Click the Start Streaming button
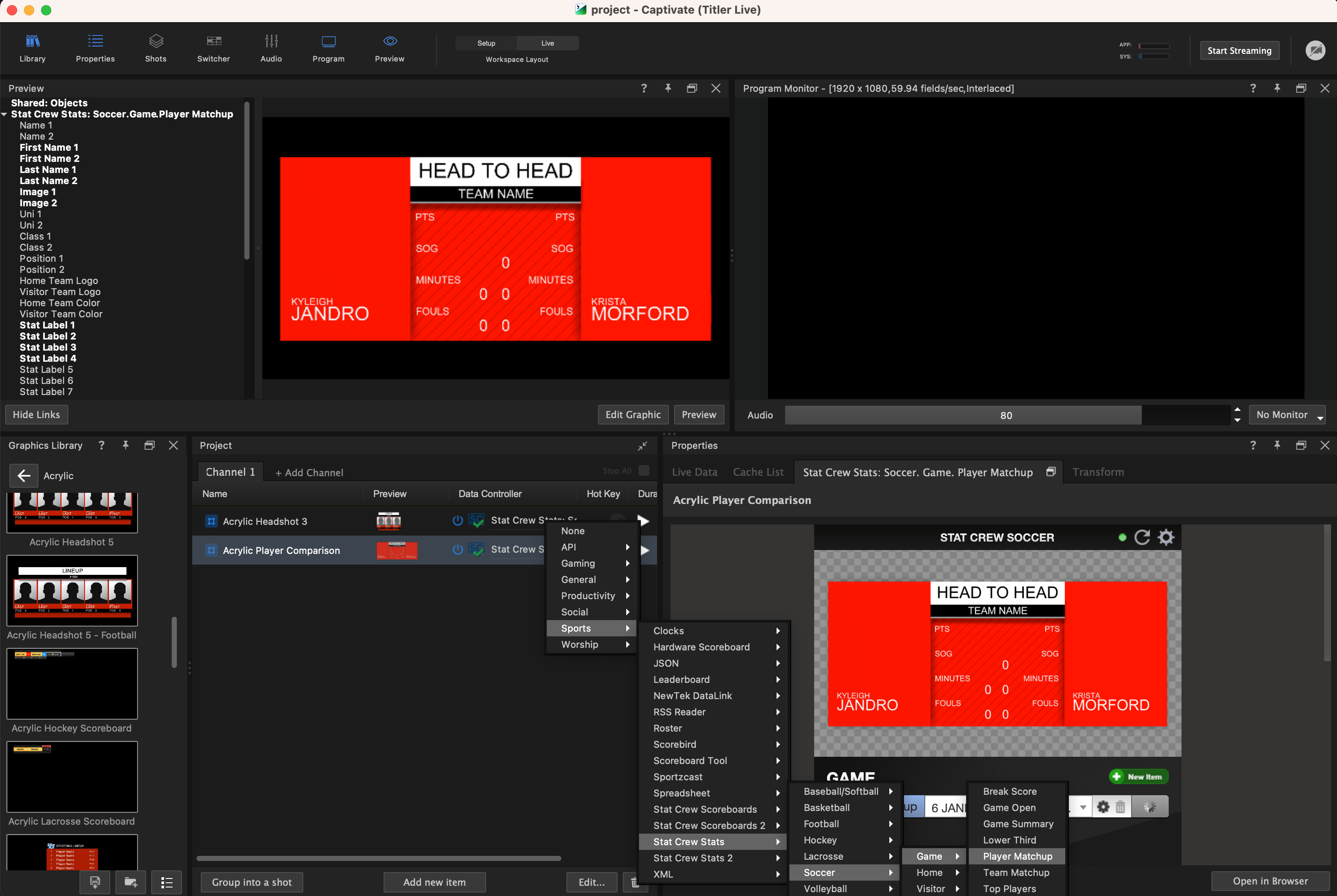 point(1239,50)
